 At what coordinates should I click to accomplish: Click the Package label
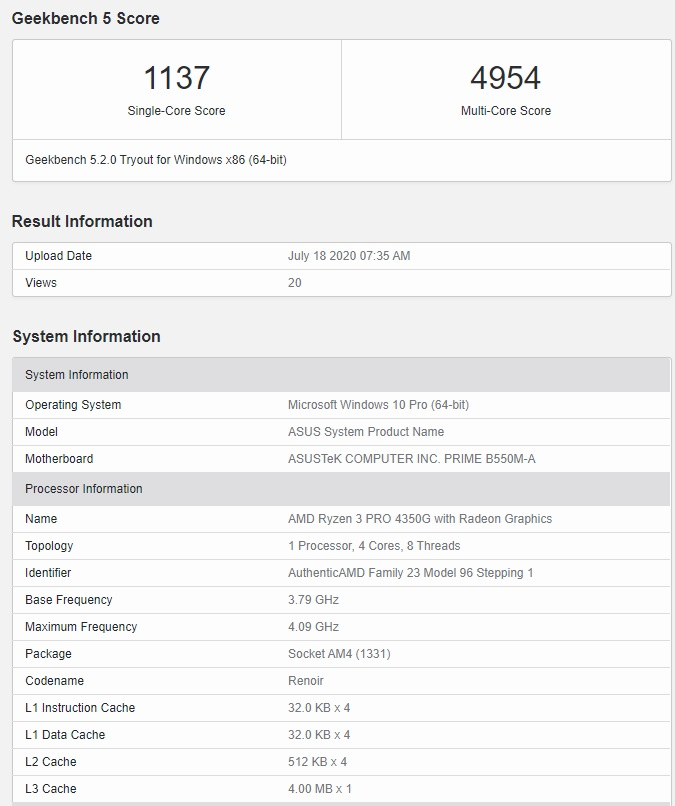[x=48, y=654]
